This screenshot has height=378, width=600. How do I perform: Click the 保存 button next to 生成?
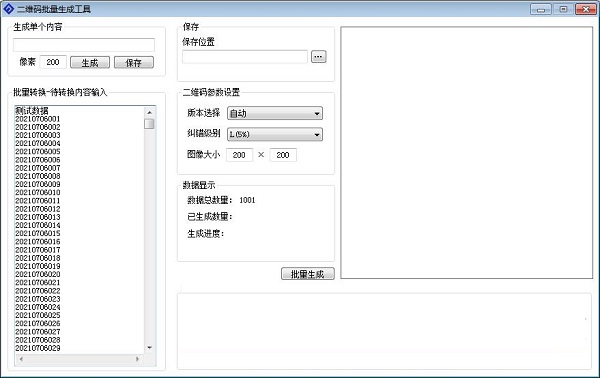[134, 62]
